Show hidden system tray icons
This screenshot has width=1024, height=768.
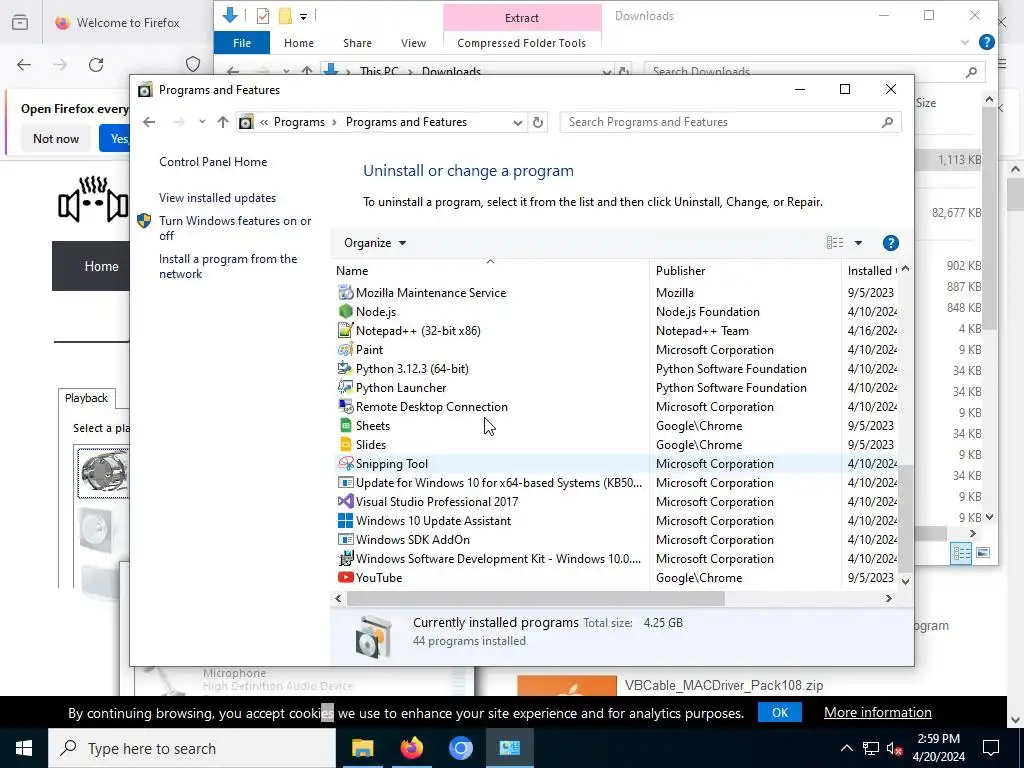click(x=846, y=748)
